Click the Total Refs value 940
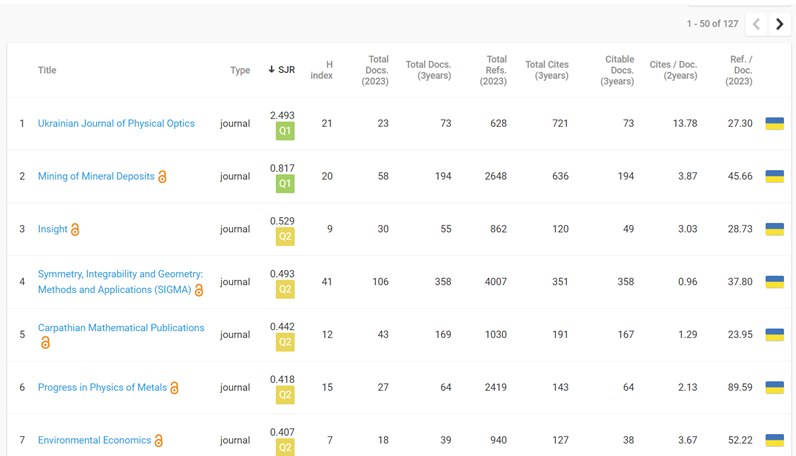The height and width of the screenshot is (456, 796). click(x=499, y=440)
